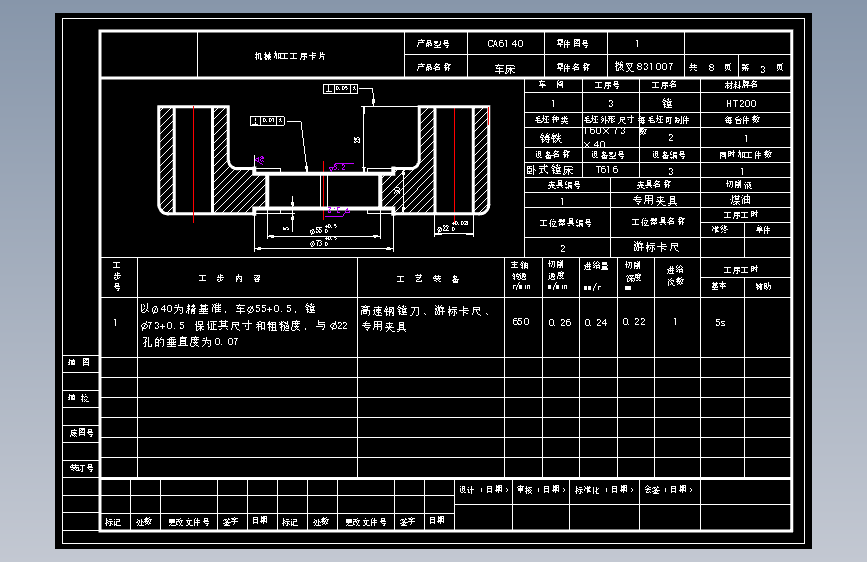Select the equipment name 卧式镗床
This screenshot has width=867, height=562.
tap(550, 170)
